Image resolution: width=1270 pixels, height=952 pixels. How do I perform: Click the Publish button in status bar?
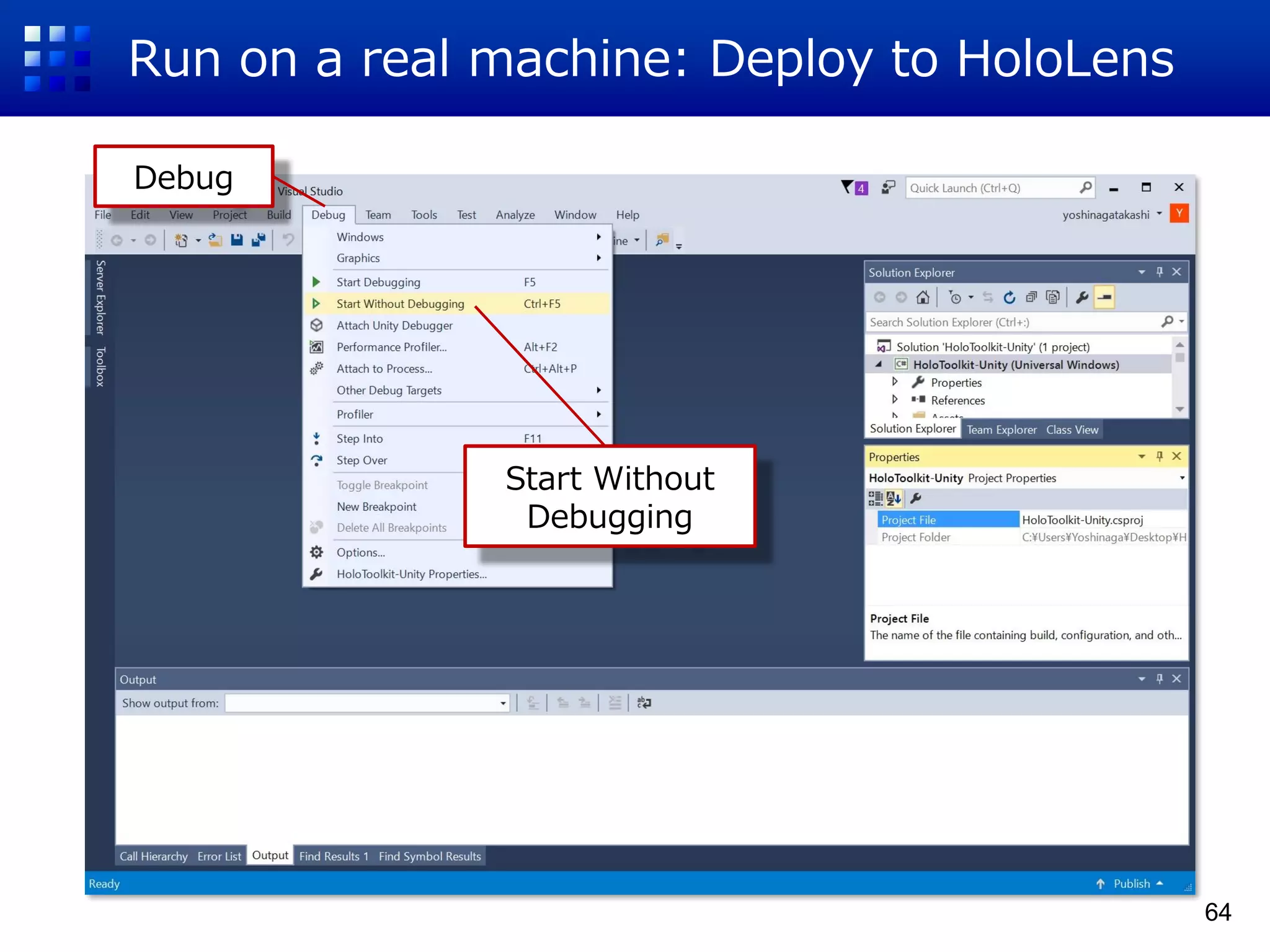[x=1130, y=883]
